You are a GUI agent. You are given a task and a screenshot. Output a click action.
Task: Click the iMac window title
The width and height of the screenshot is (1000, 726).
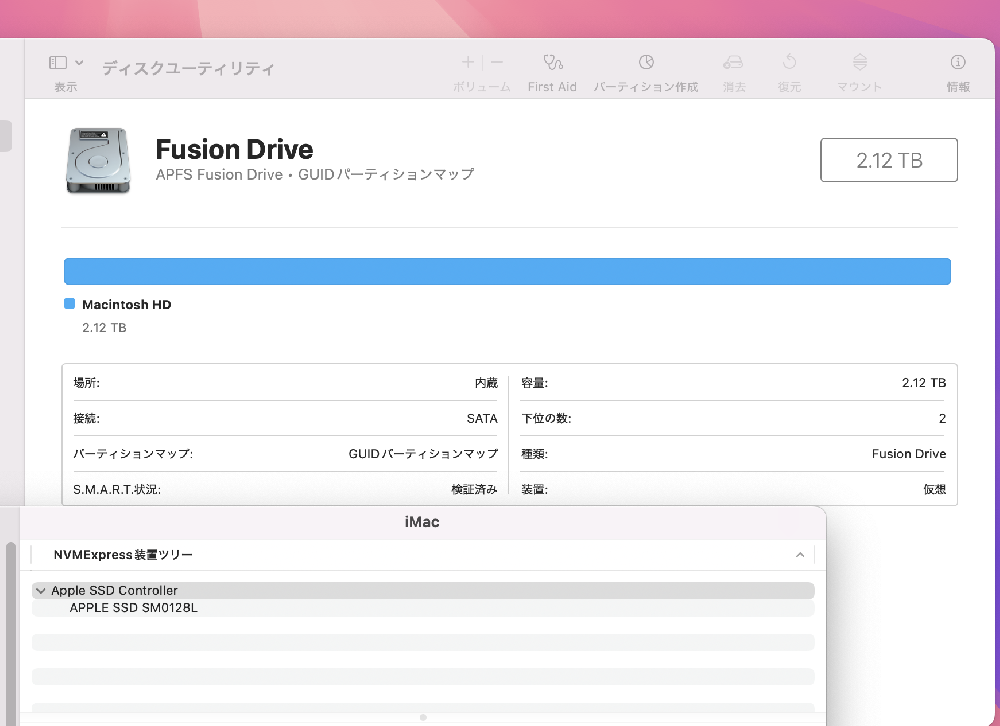[x=422, y=522]
